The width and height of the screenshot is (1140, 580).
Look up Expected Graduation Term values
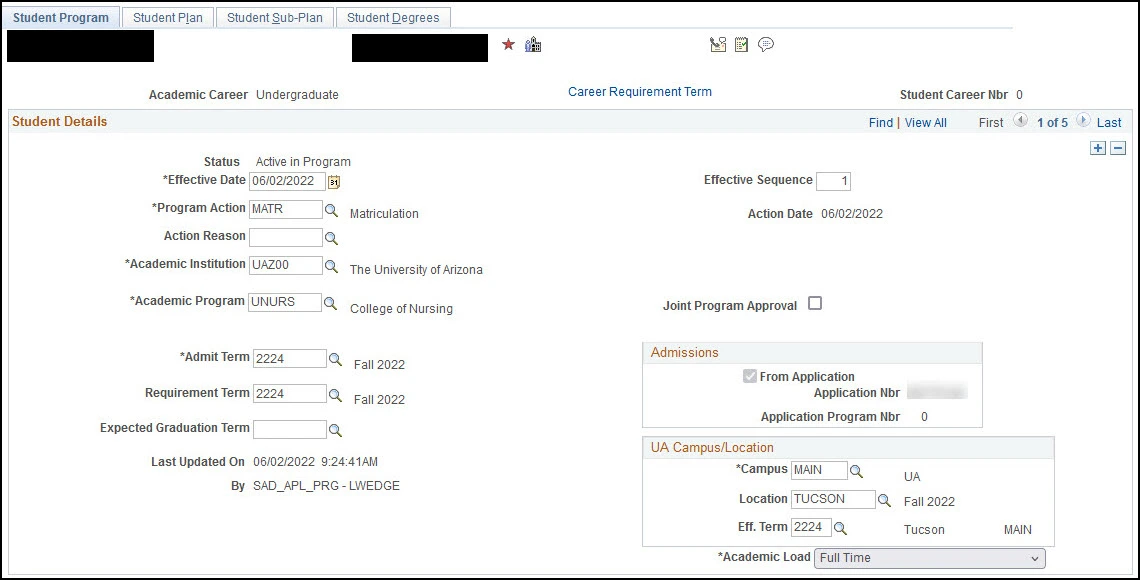coord(335,430)
